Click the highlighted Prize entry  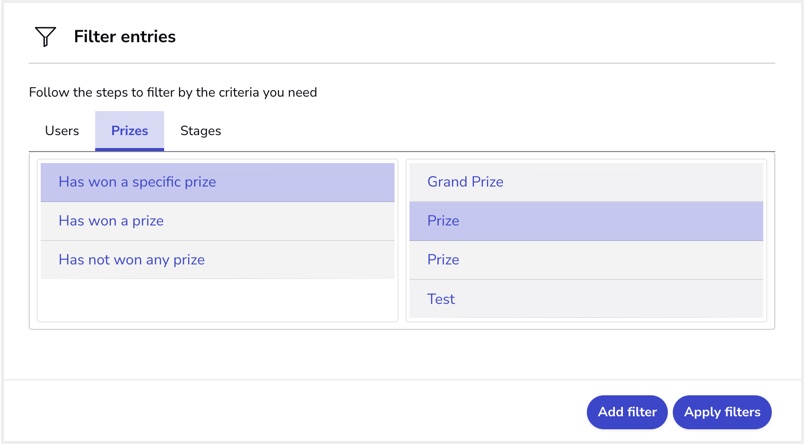tap(586, 221)
